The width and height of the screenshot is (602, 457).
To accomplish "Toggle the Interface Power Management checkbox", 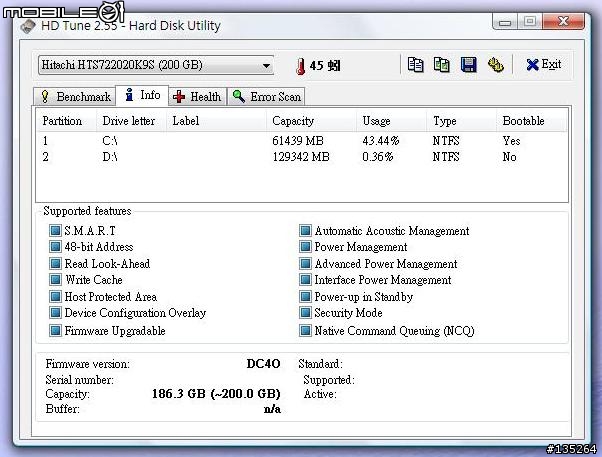I will [305, 280].
